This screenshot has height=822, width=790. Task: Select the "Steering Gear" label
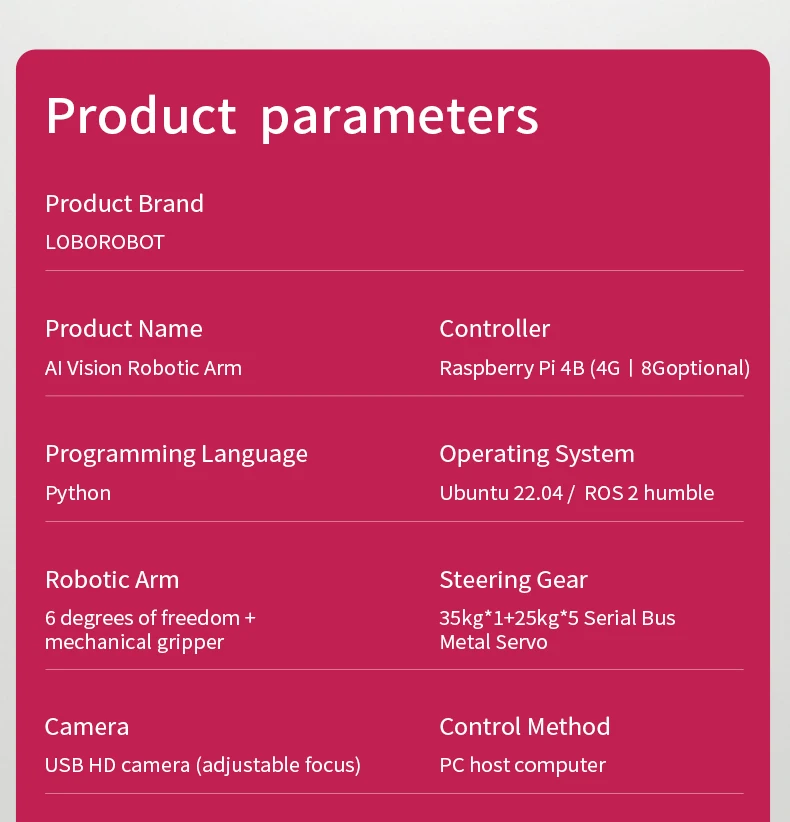pyautogui.click(x=513, y=580)
